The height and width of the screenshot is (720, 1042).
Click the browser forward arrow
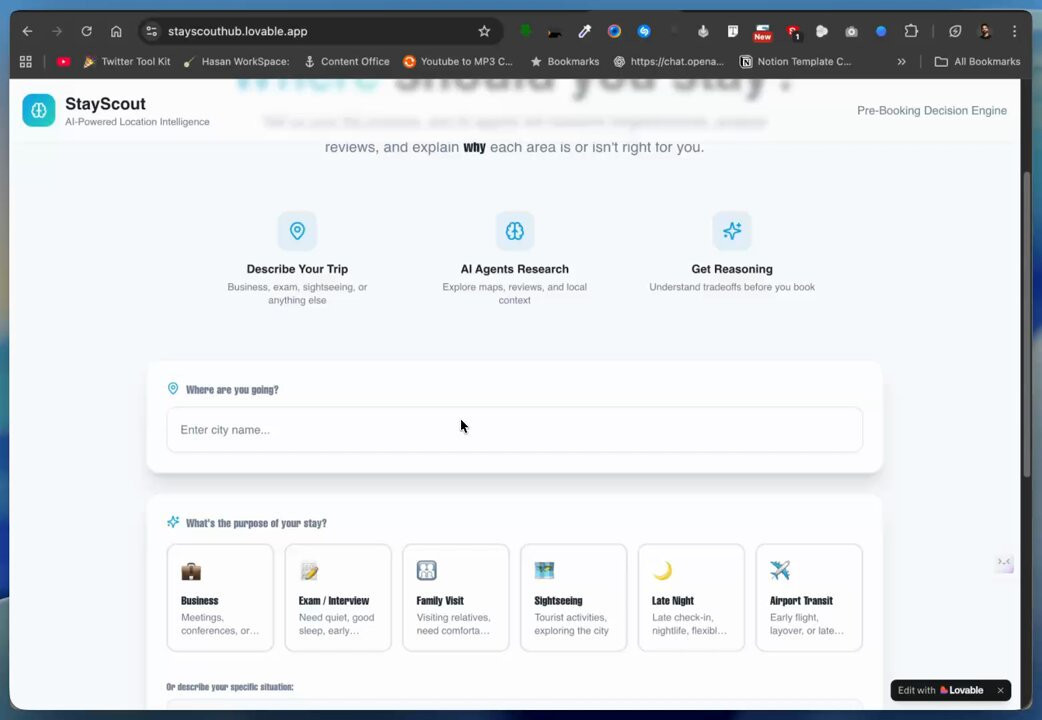[x=57, y=31]
